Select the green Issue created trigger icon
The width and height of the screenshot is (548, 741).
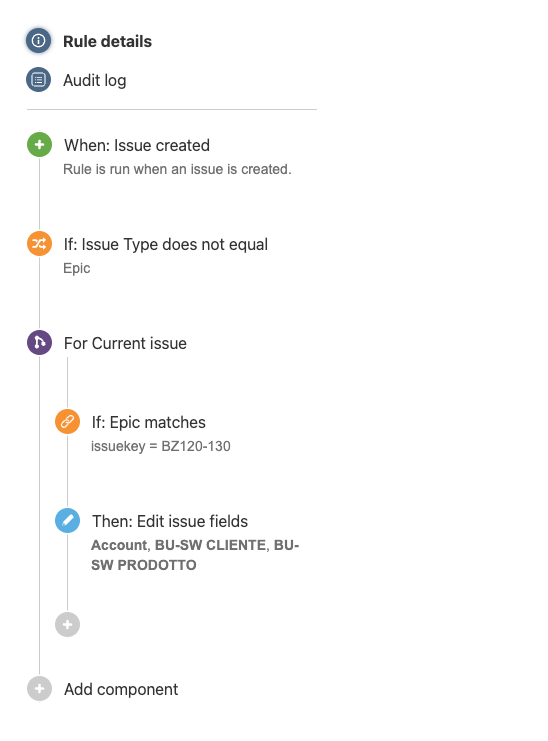tap(39, 145)
